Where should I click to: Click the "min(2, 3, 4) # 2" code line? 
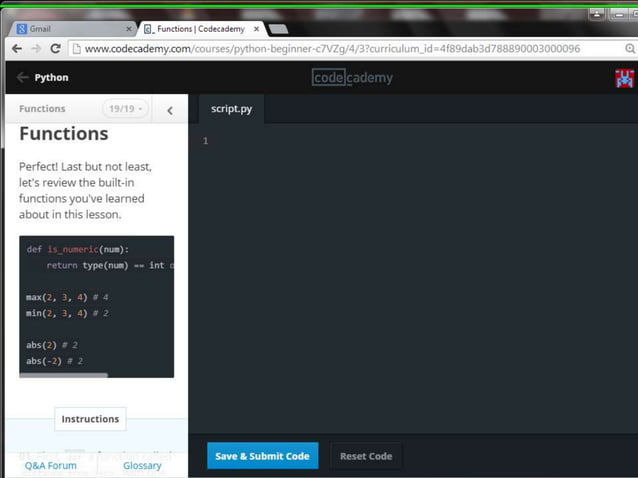point(67,313)
